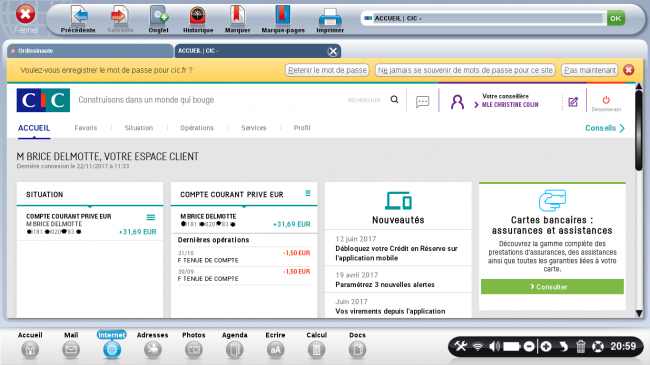Viewport: 650px width, 365px height.
Task: Open the Accueil home dock icon
Action: tap(30, 350)
